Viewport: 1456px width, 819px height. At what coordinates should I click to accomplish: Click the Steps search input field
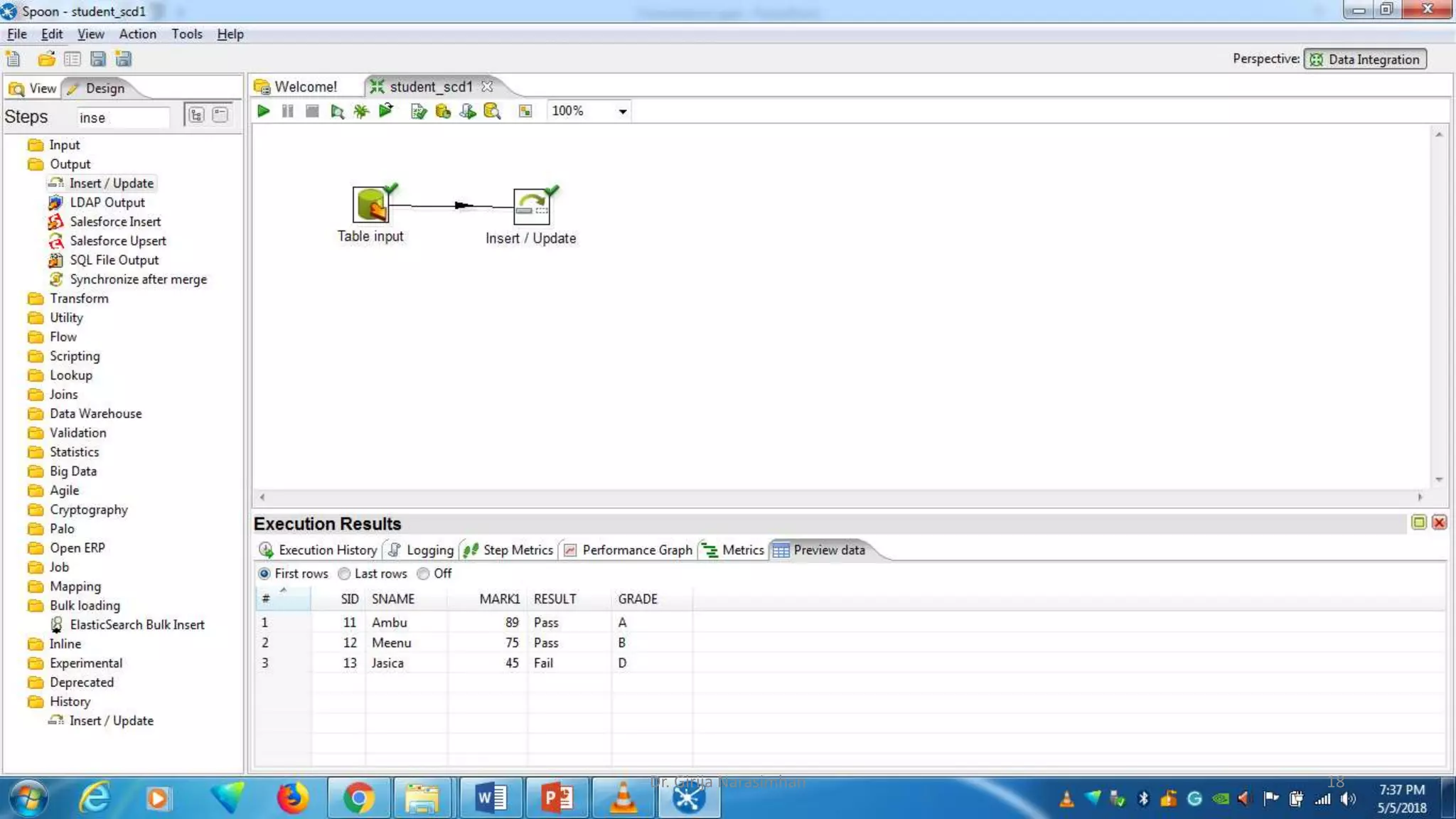click(123, 118)
